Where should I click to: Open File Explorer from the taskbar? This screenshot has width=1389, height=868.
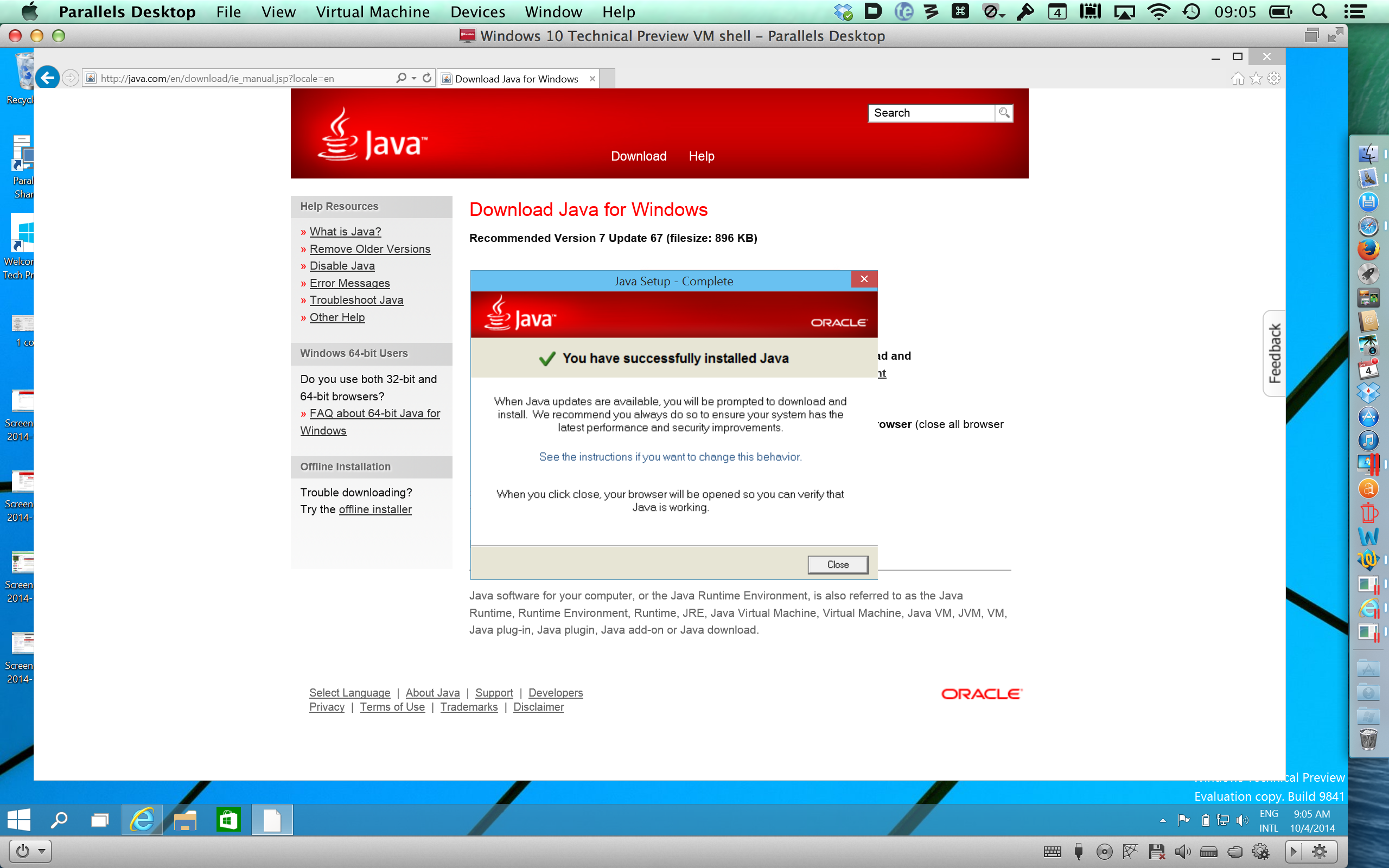point(185,820)
